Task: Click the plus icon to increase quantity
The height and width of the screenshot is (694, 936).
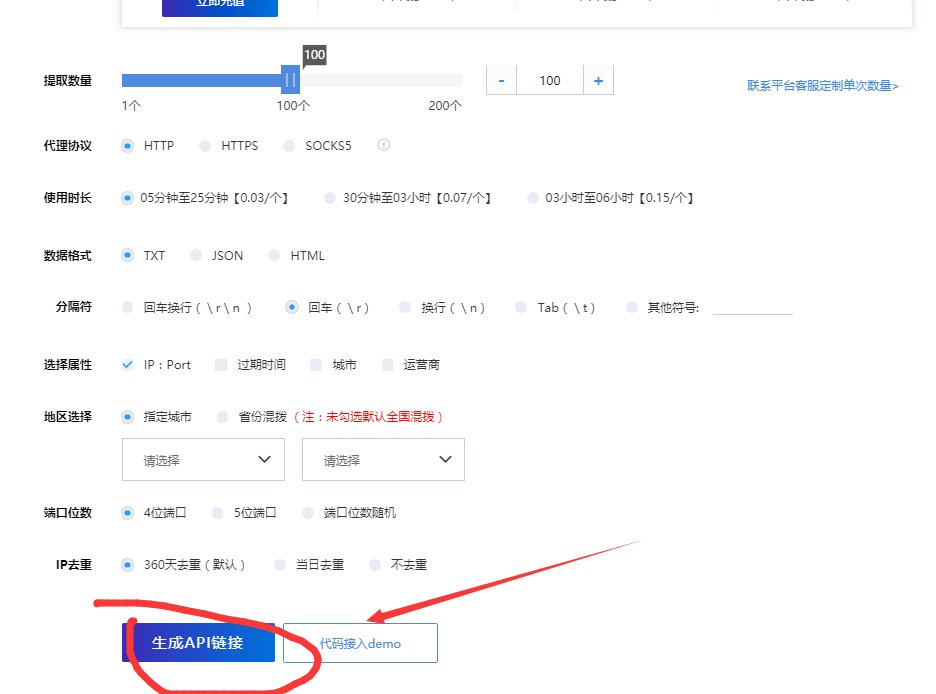Action: pyautogui.click(x=598, y=80)
